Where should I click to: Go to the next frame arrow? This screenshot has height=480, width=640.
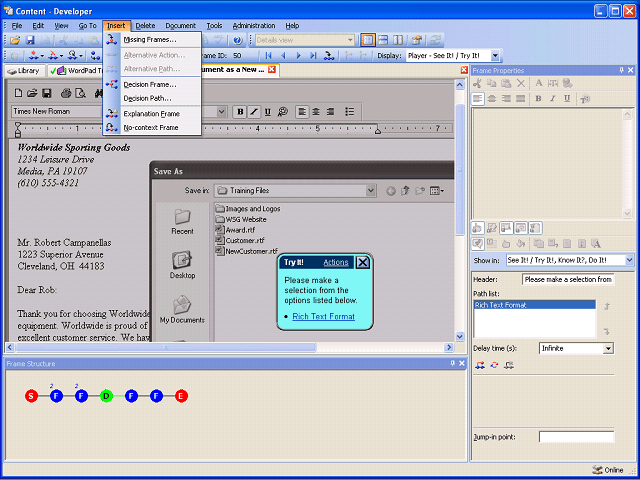298,56
